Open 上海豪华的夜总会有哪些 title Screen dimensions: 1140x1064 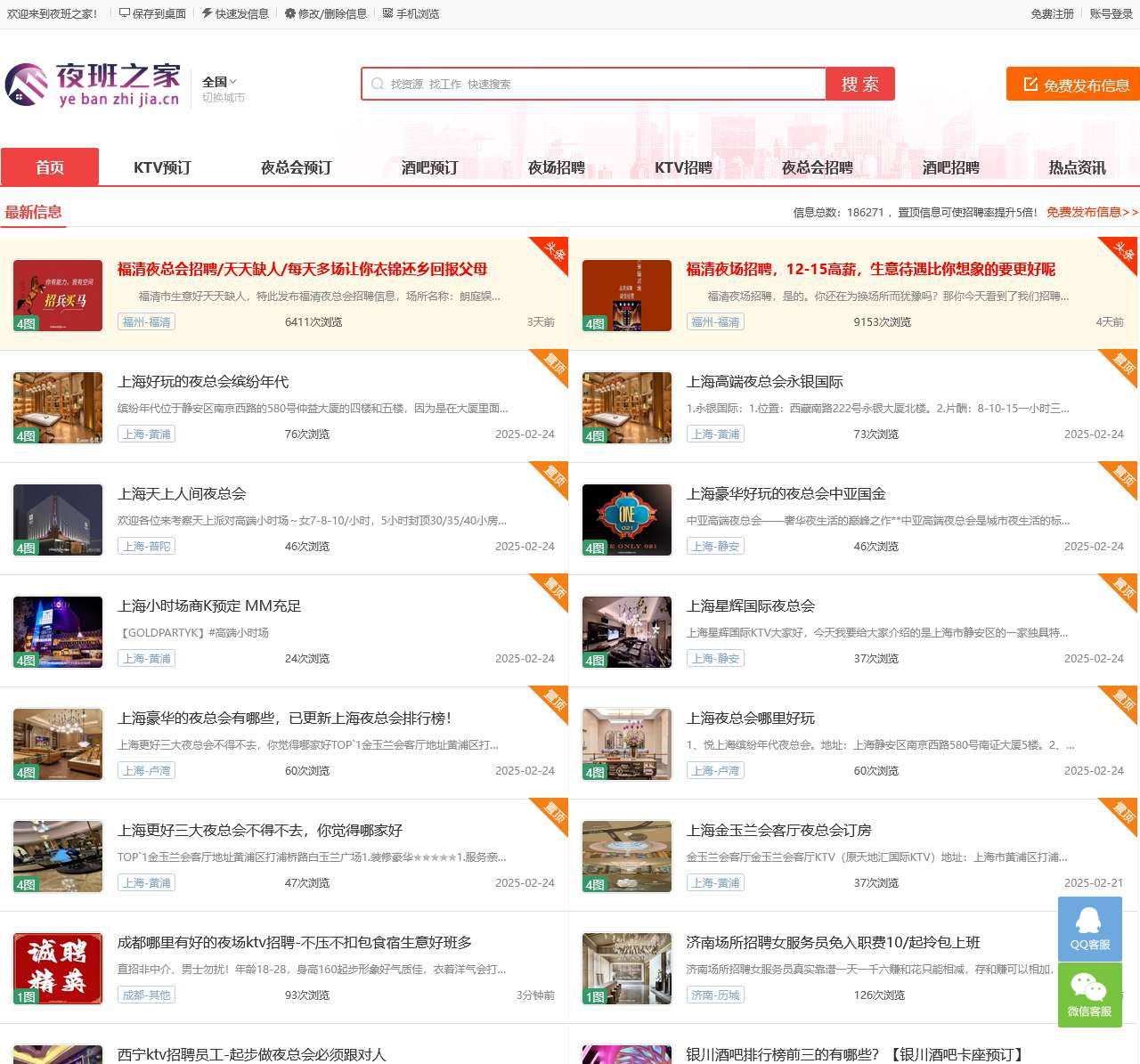(285, 718)
